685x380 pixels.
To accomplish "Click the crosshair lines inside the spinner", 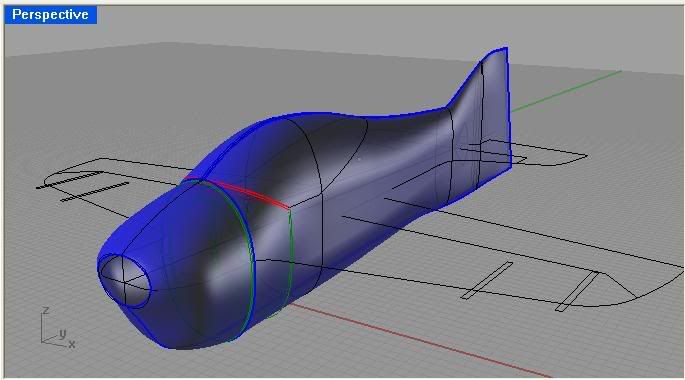I will [124, 280].
